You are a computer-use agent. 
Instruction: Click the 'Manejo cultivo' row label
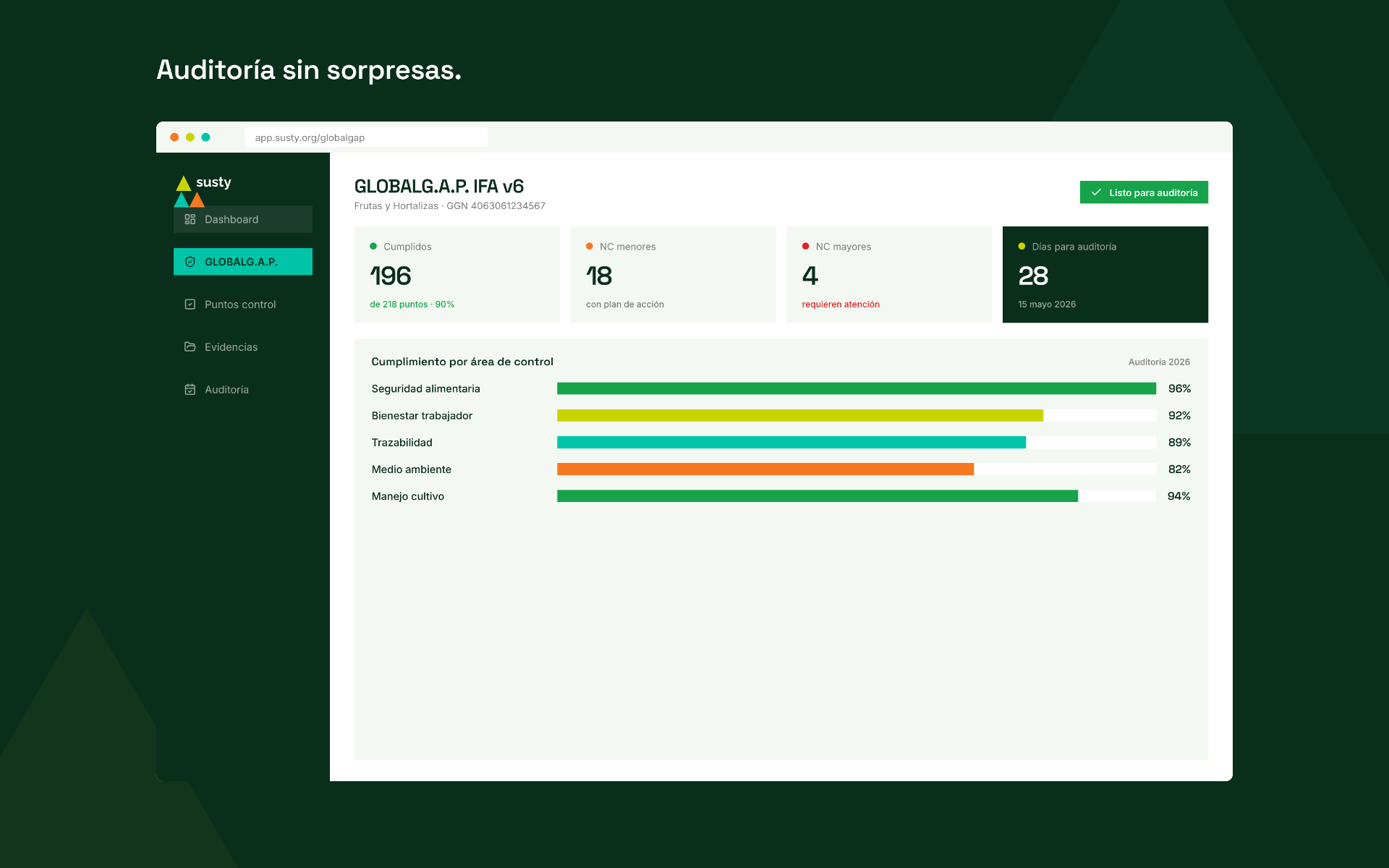[x=408, y=495]
